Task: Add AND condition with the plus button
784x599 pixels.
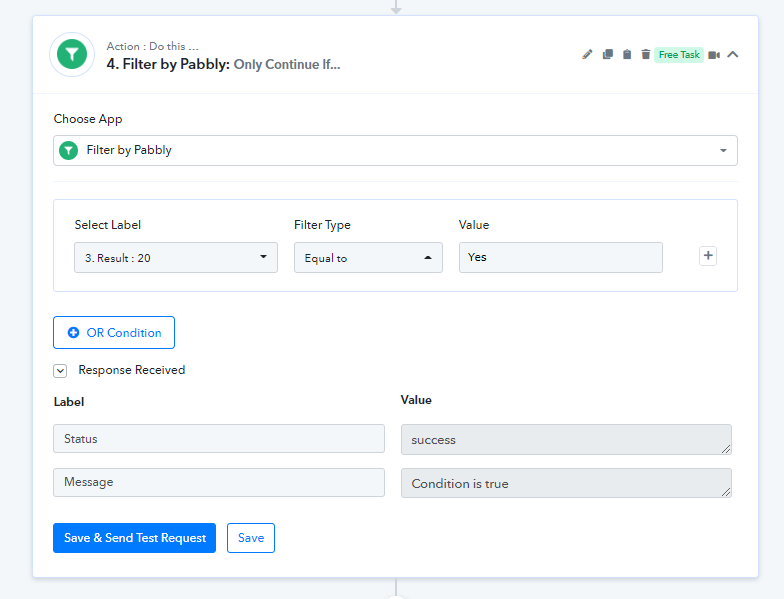Action: coord(708,256)
